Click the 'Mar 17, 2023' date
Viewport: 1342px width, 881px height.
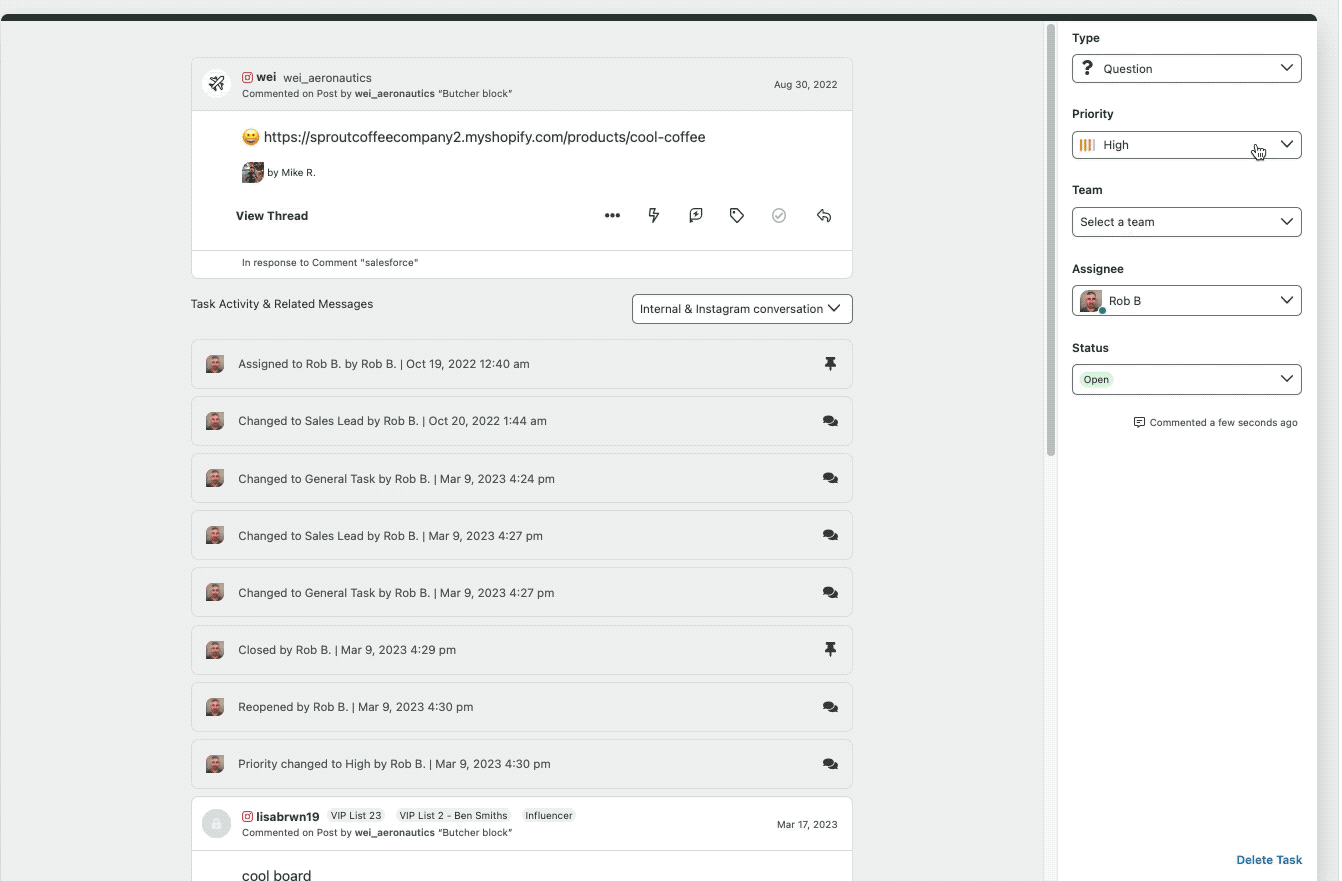tap(807, 825)
